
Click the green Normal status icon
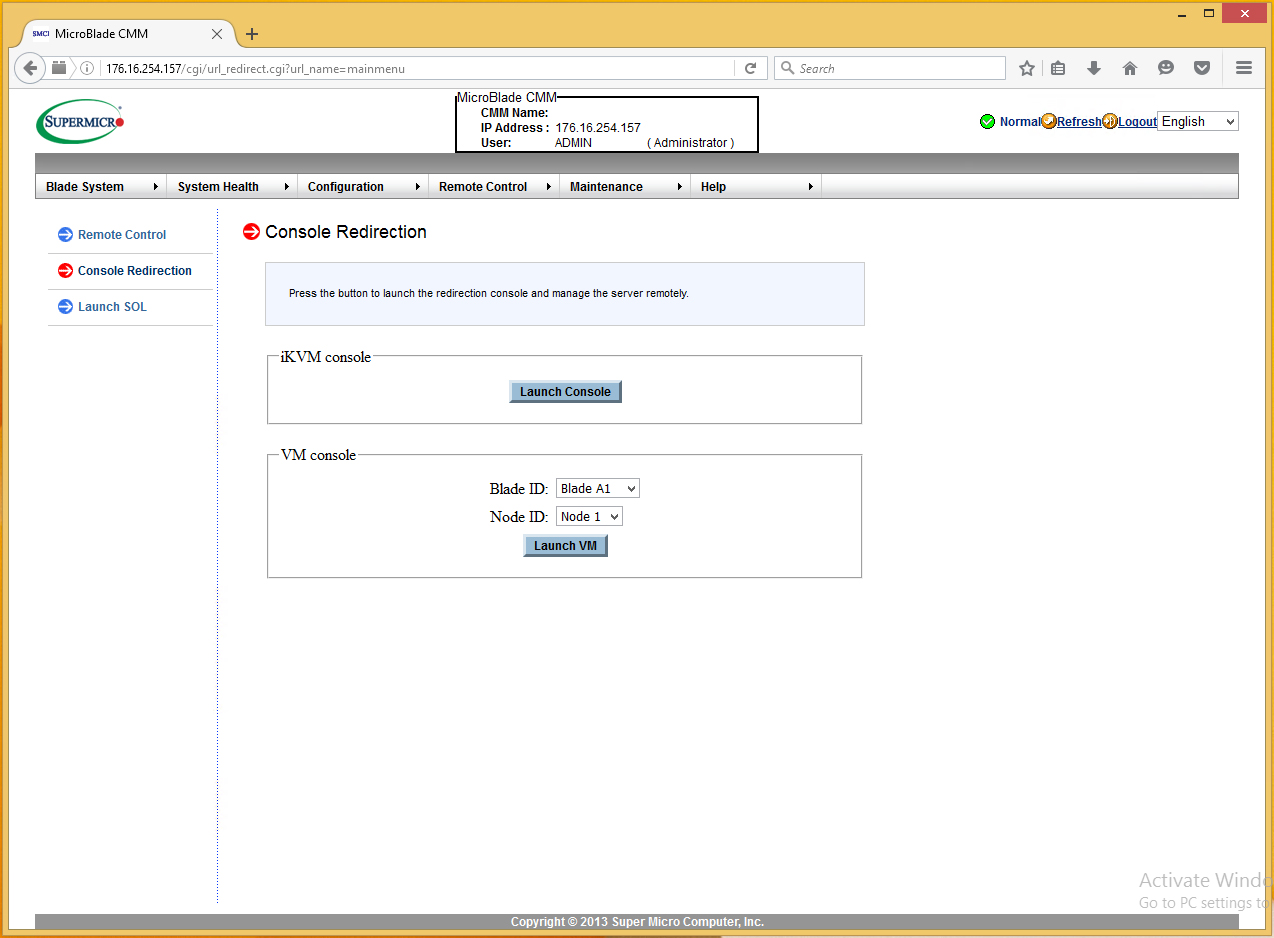point(988,122)
